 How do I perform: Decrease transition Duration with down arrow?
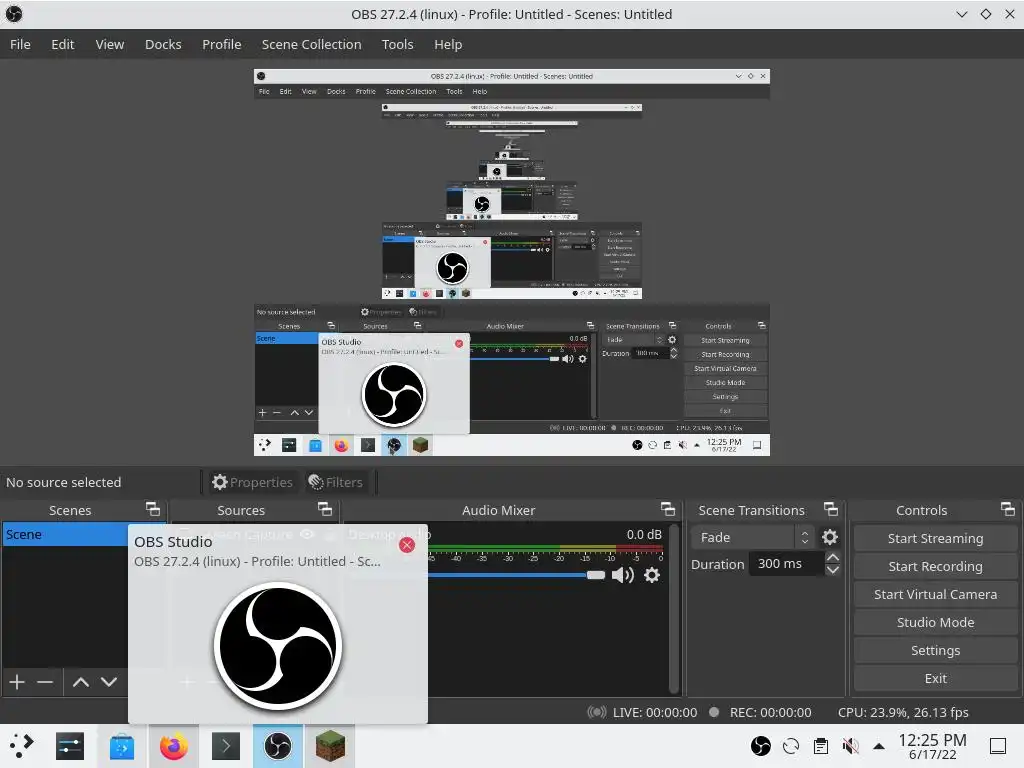pos(833,570)
